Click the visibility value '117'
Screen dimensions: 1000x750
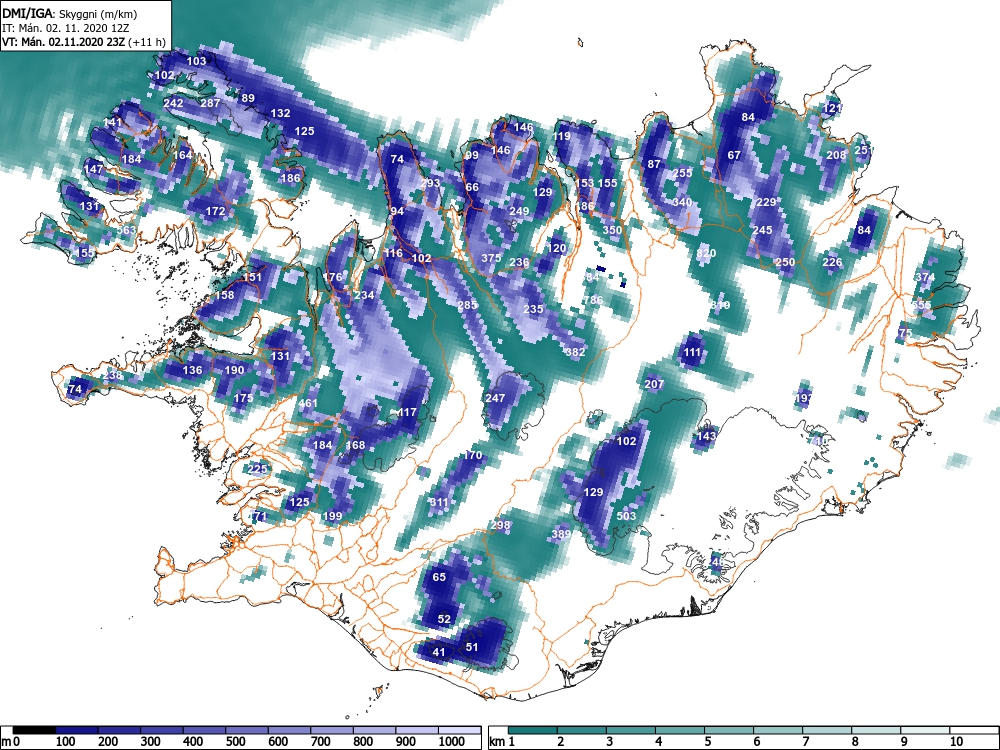click(406, 412)
